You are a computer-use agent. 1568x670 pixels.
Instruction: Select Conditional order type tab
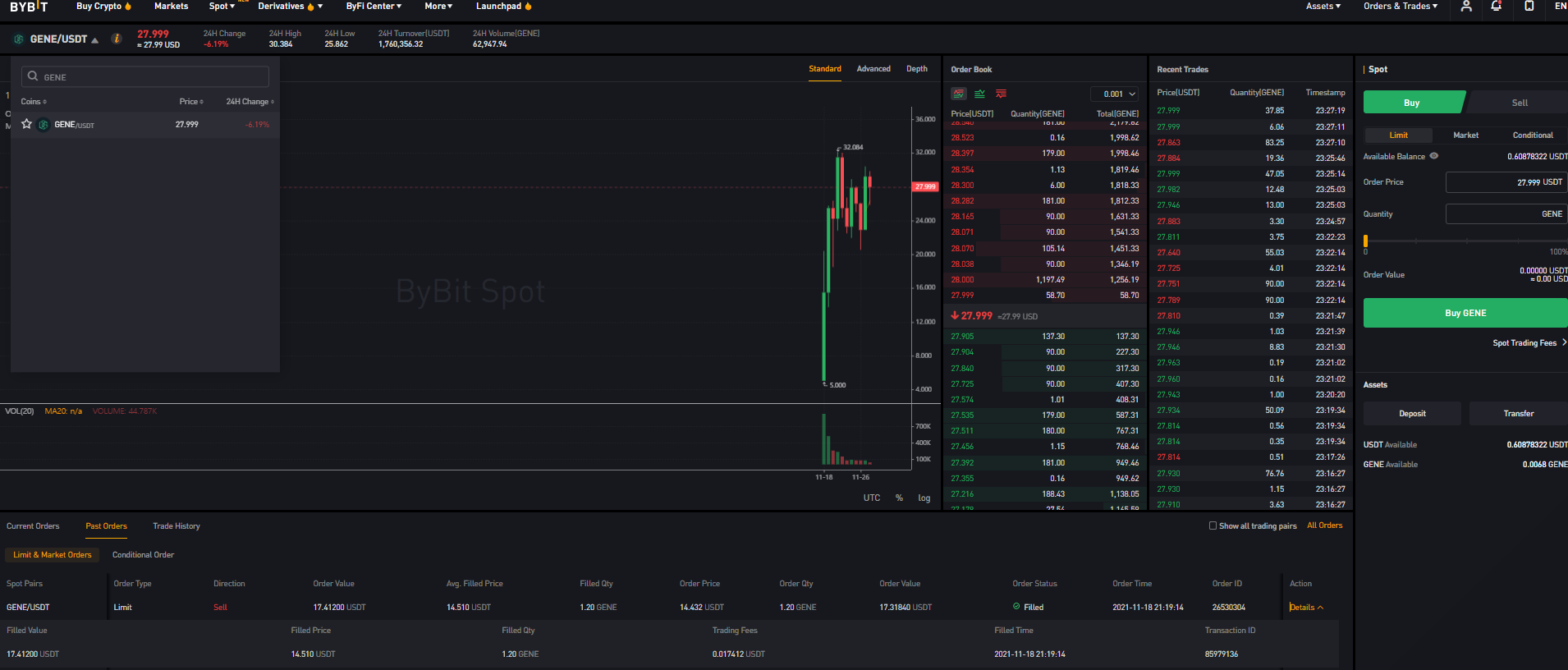tap(1533, 135)
